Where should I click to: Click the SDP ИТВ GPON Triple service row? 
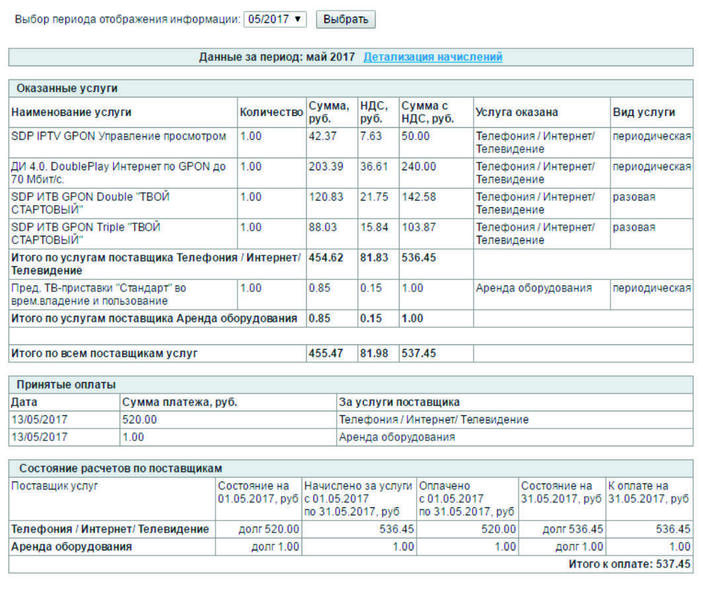click(x=351, y=234)
